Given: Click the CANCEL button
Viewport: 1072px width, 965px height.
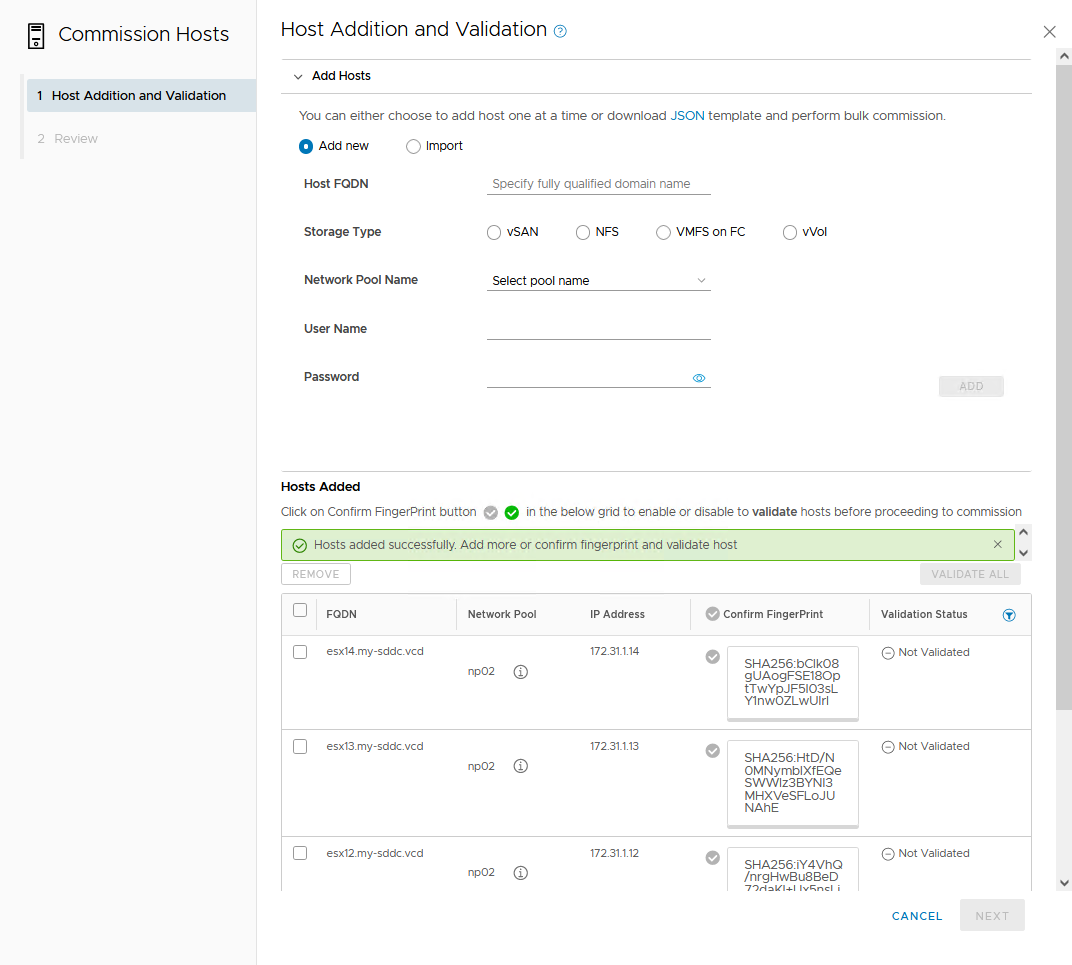Looking at the screenshot, I should point(916,915).
